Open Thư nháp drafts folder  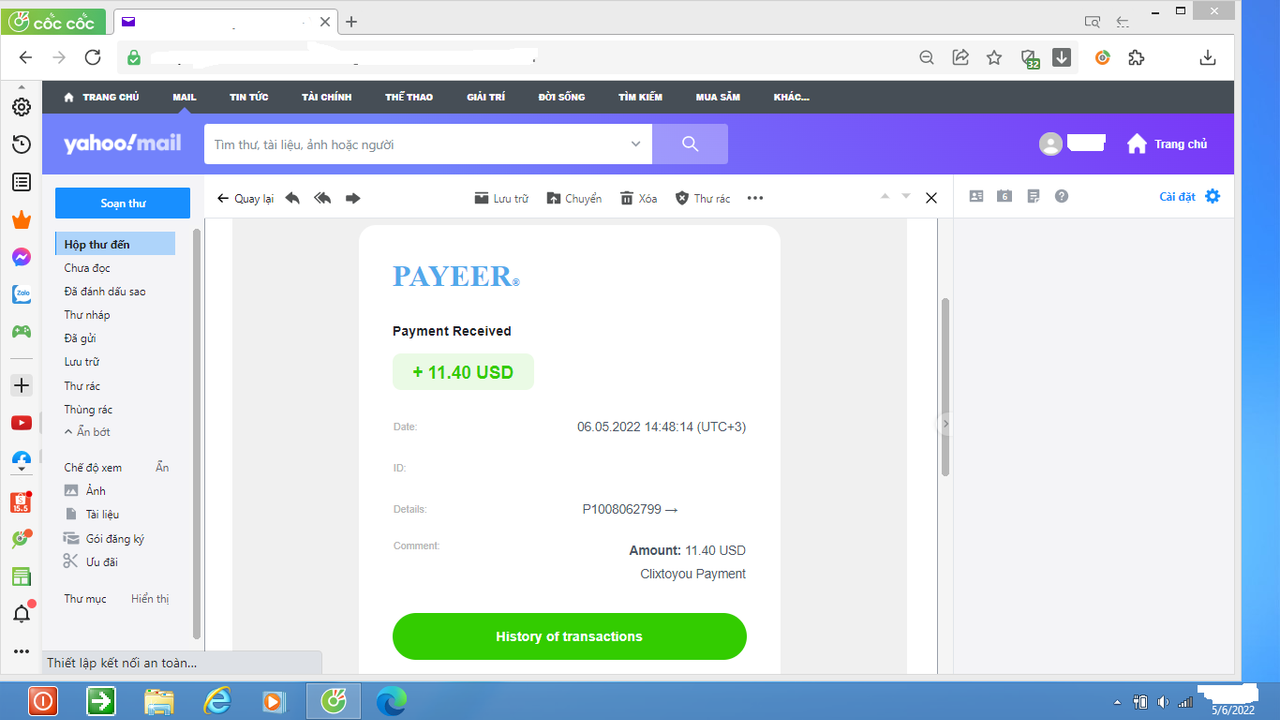[x=87, y=315]
